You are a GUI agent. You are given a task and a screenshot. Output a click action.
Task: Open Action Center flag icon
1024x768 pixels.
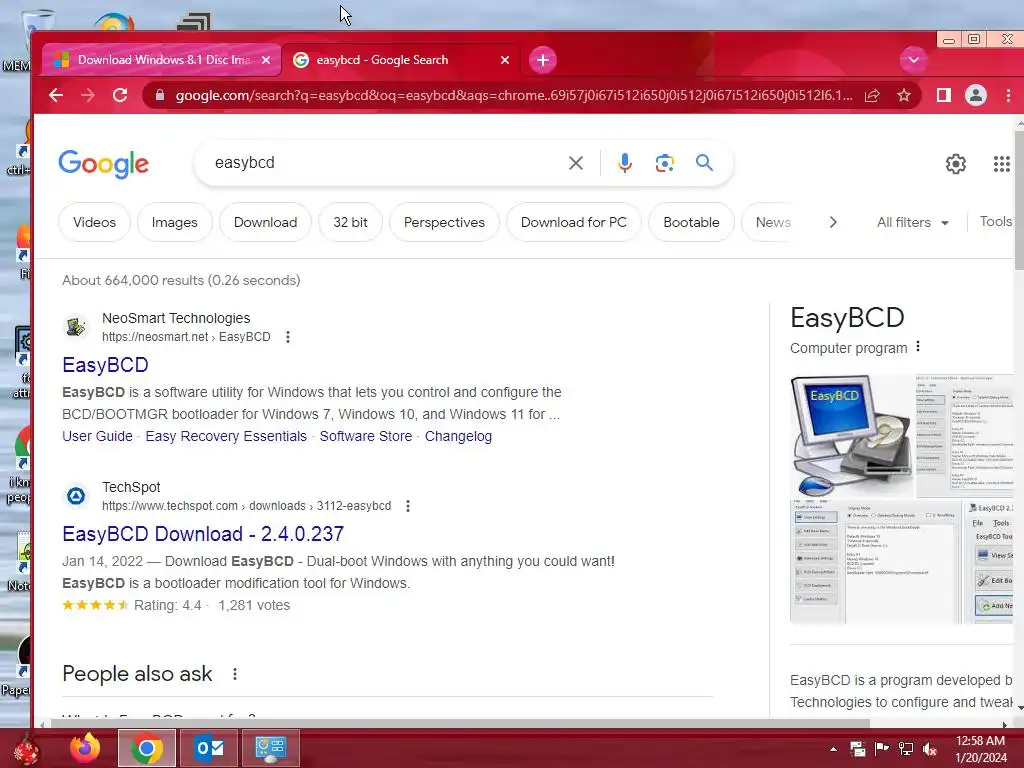882,749
